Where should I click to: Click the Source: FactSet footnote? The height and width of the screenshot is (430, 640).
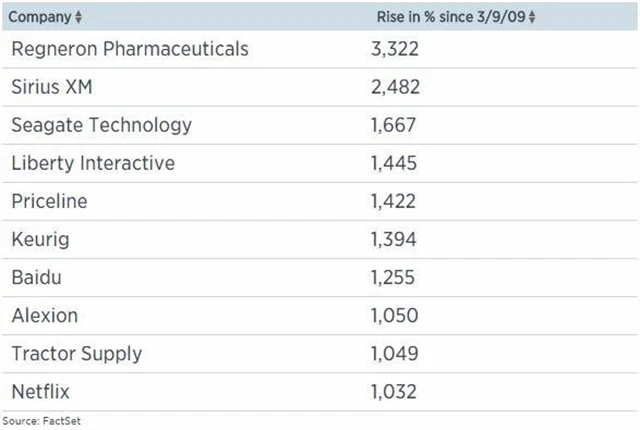point(41,421)
